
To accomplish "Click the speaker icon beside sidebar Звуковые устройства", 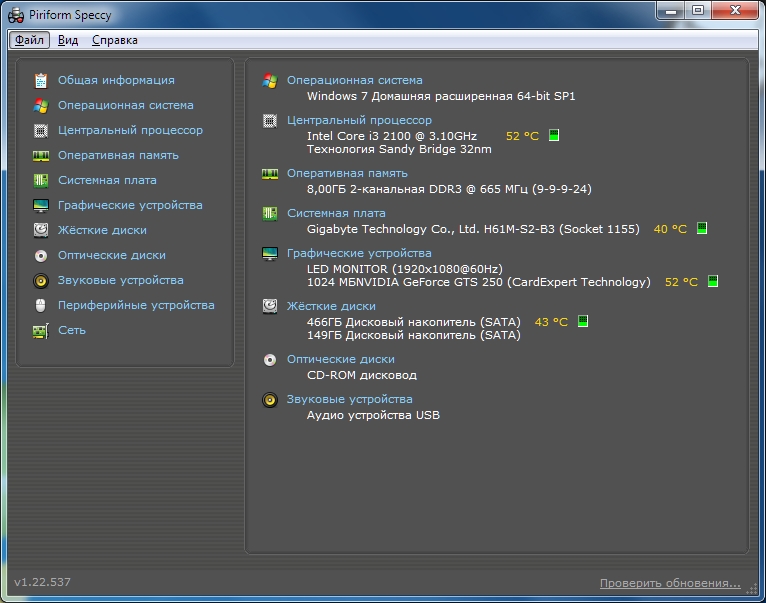I will (41, 280).
